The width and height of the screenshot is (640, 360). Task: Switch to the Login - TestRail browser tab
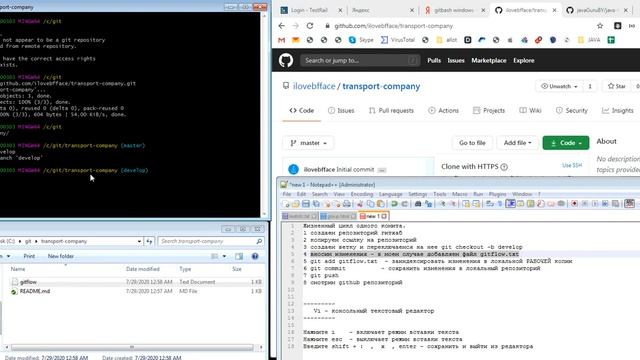[x=310, y=10]
